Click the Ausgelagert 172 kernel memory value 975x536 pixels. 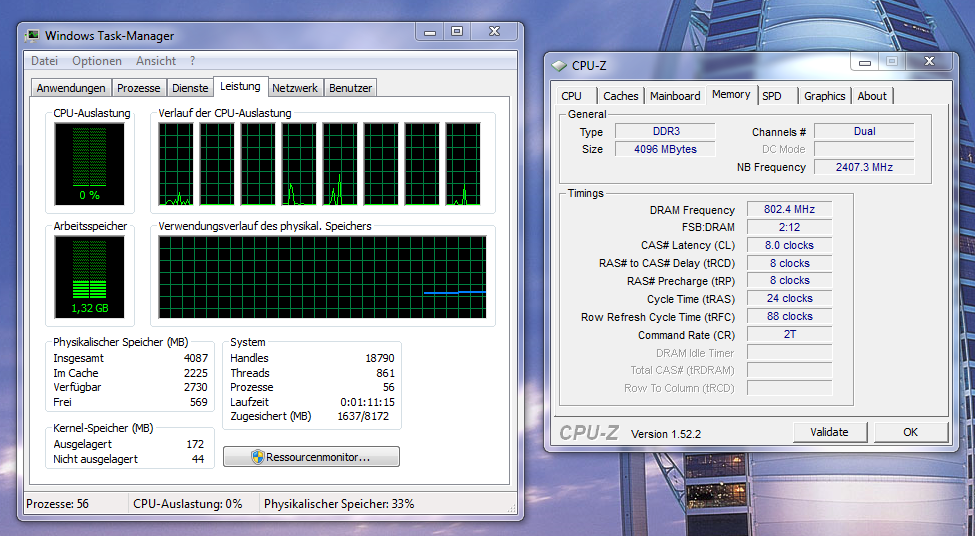click(x=195, y=445)
